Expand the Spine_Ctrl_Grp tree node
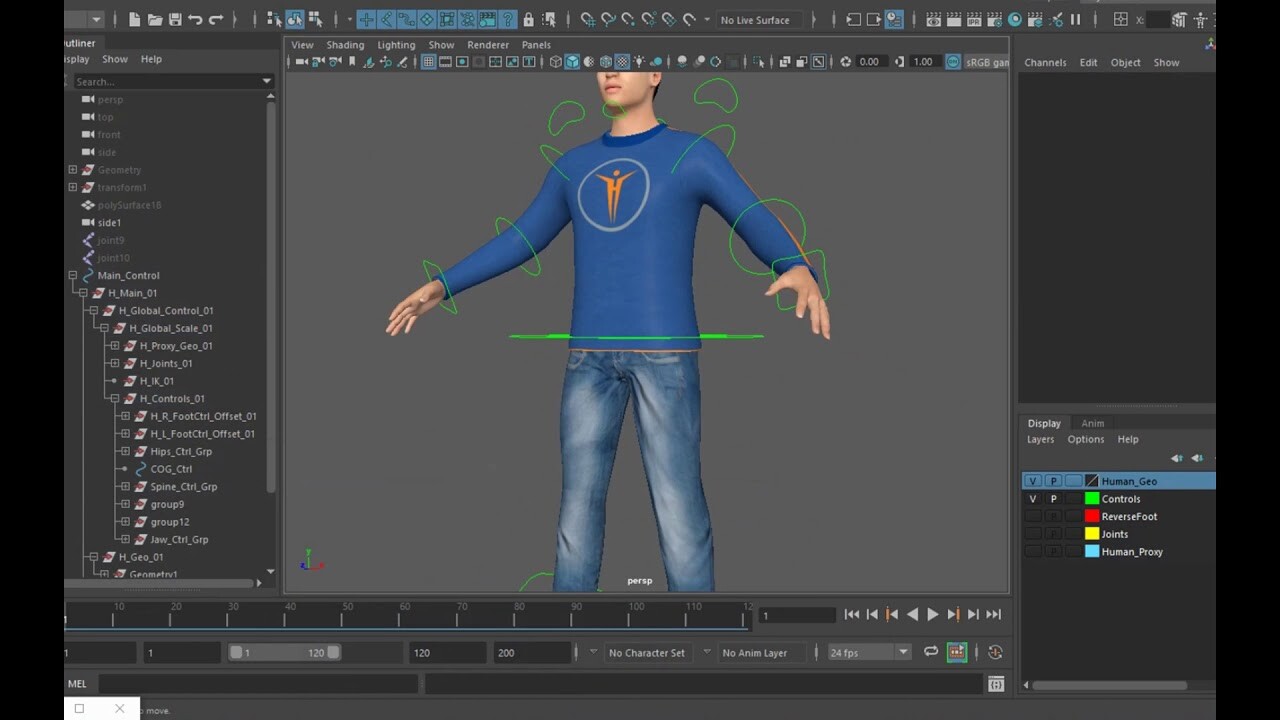Screen dimensions: 1280x720 [125, 487]
